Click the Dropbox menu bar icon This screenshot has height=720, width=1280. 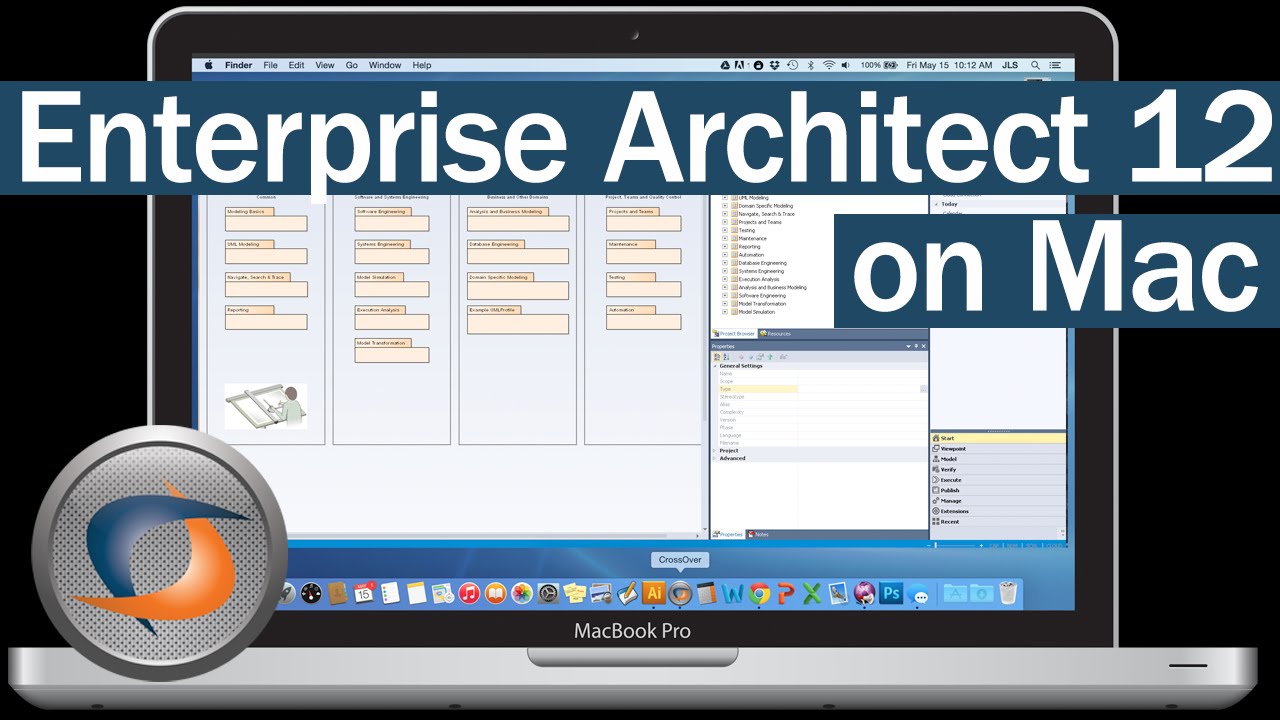tap(774, 65)
